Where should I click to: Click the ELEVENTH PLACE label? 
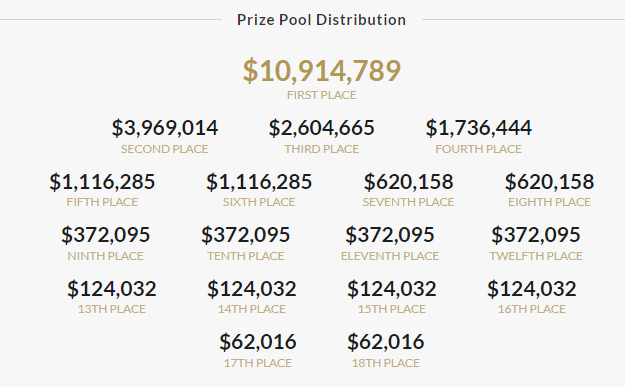point(390,256)
